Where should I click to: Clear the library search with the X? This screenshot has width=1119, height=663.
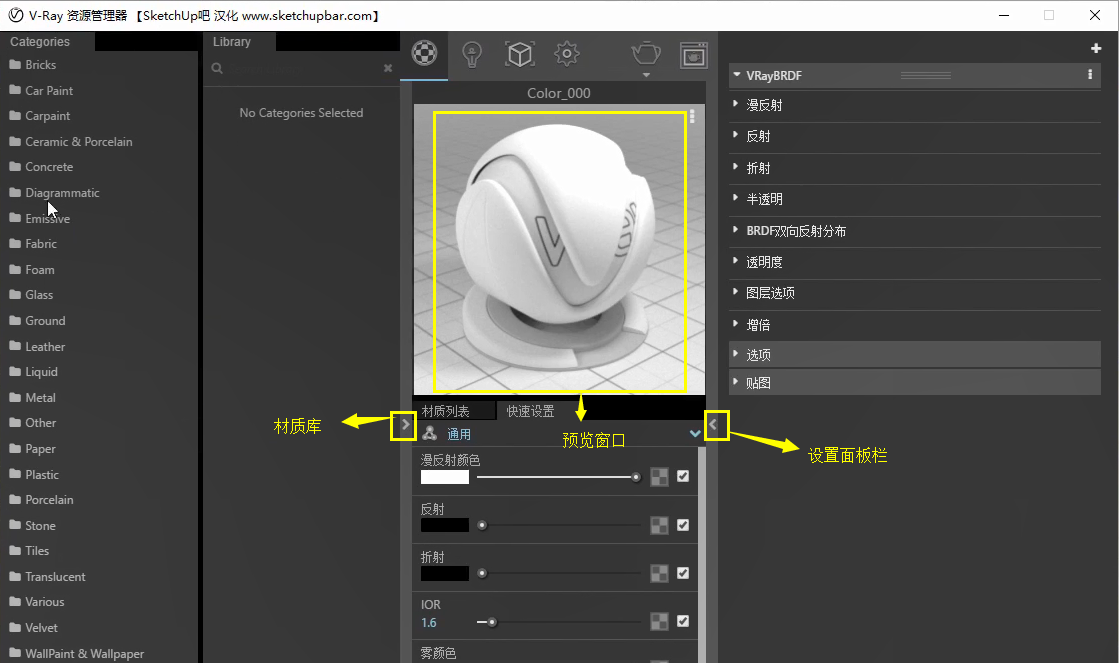[388, 68]
